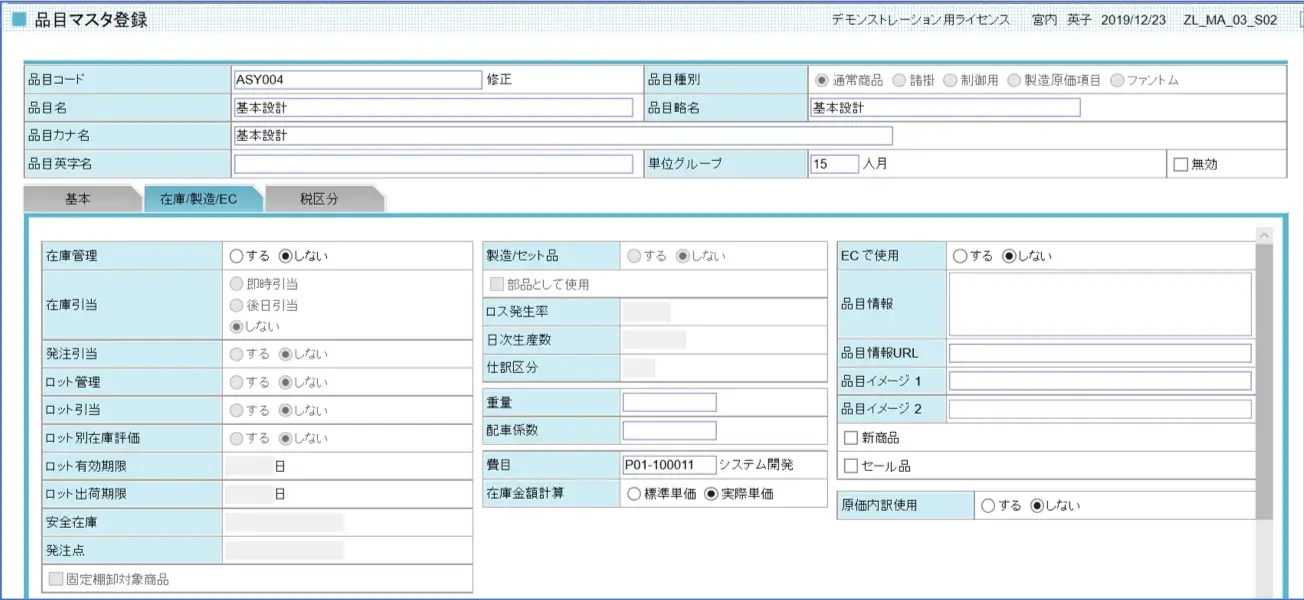
Task: Select する for ECで使用
Action: tap(960, 256)
